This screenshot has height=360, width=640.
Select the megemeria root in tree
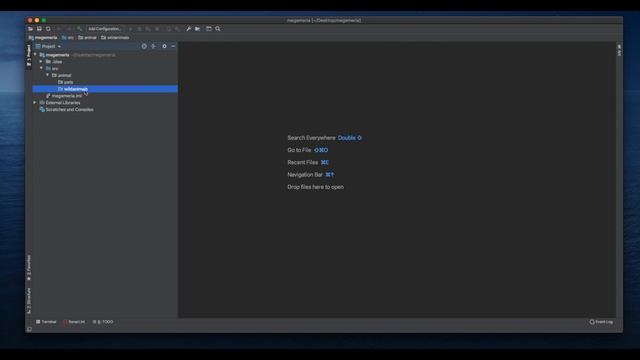(x=58, y=55)
